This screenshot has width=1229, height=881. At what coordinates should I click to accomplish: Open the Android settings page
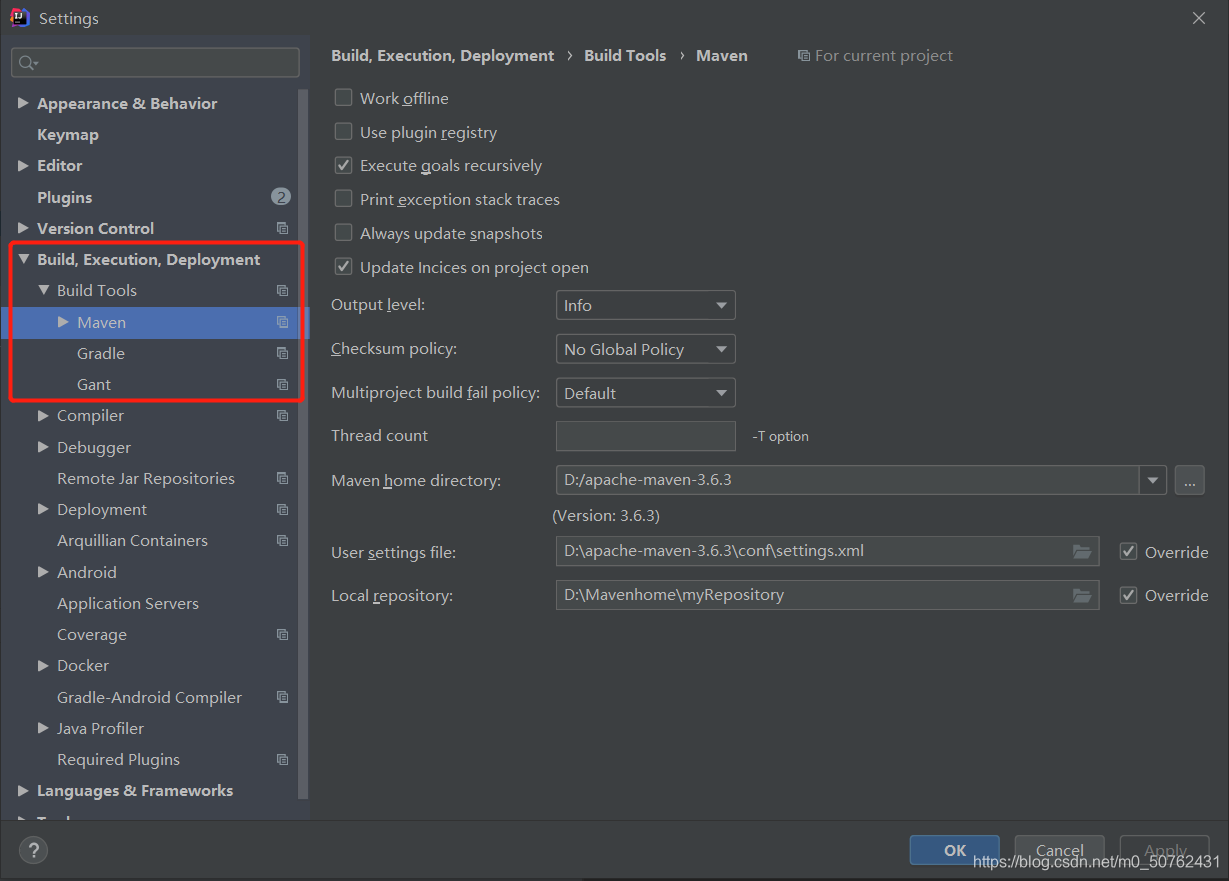click(87, 572)
